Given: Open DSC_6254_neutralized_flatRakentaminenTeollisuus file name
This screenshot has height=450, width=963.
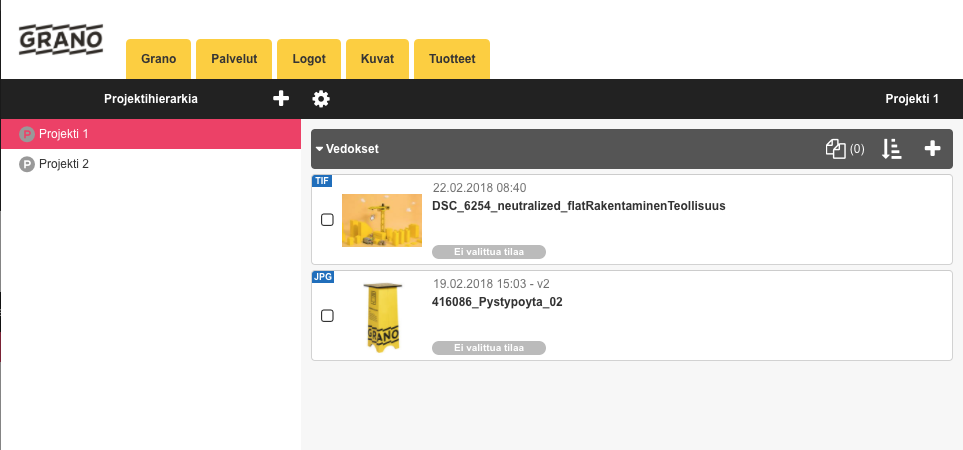Looking at the screenshot, I should coord(579,206).
